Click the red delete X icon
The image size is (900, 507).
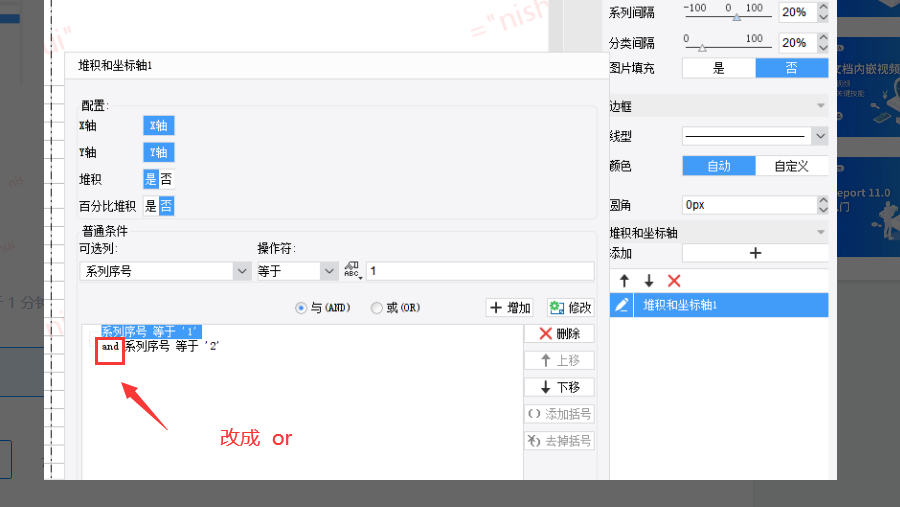tap(674, 281)
